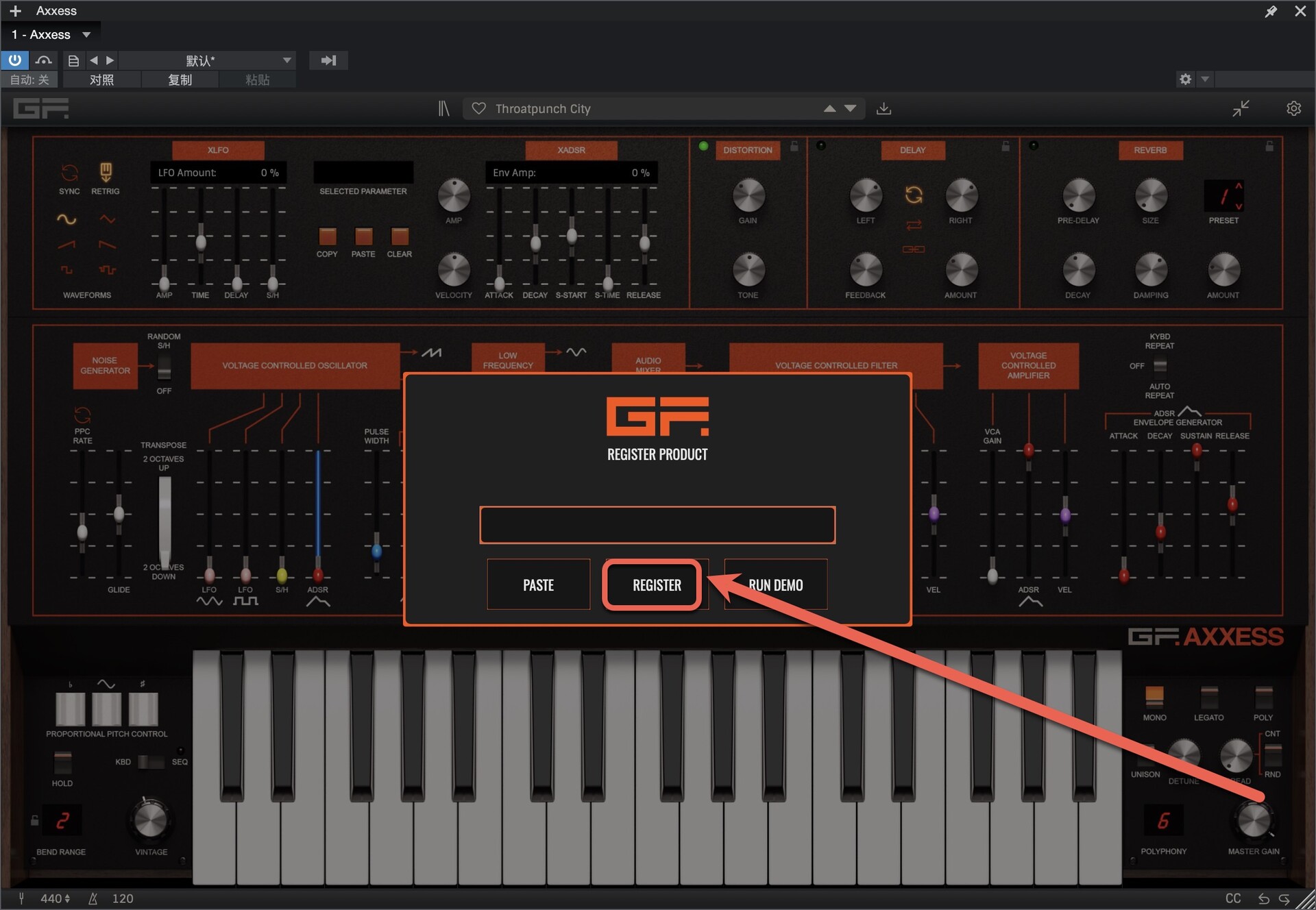Click the XLFO COPY button
1316x910 pixels.
point(328,236)
